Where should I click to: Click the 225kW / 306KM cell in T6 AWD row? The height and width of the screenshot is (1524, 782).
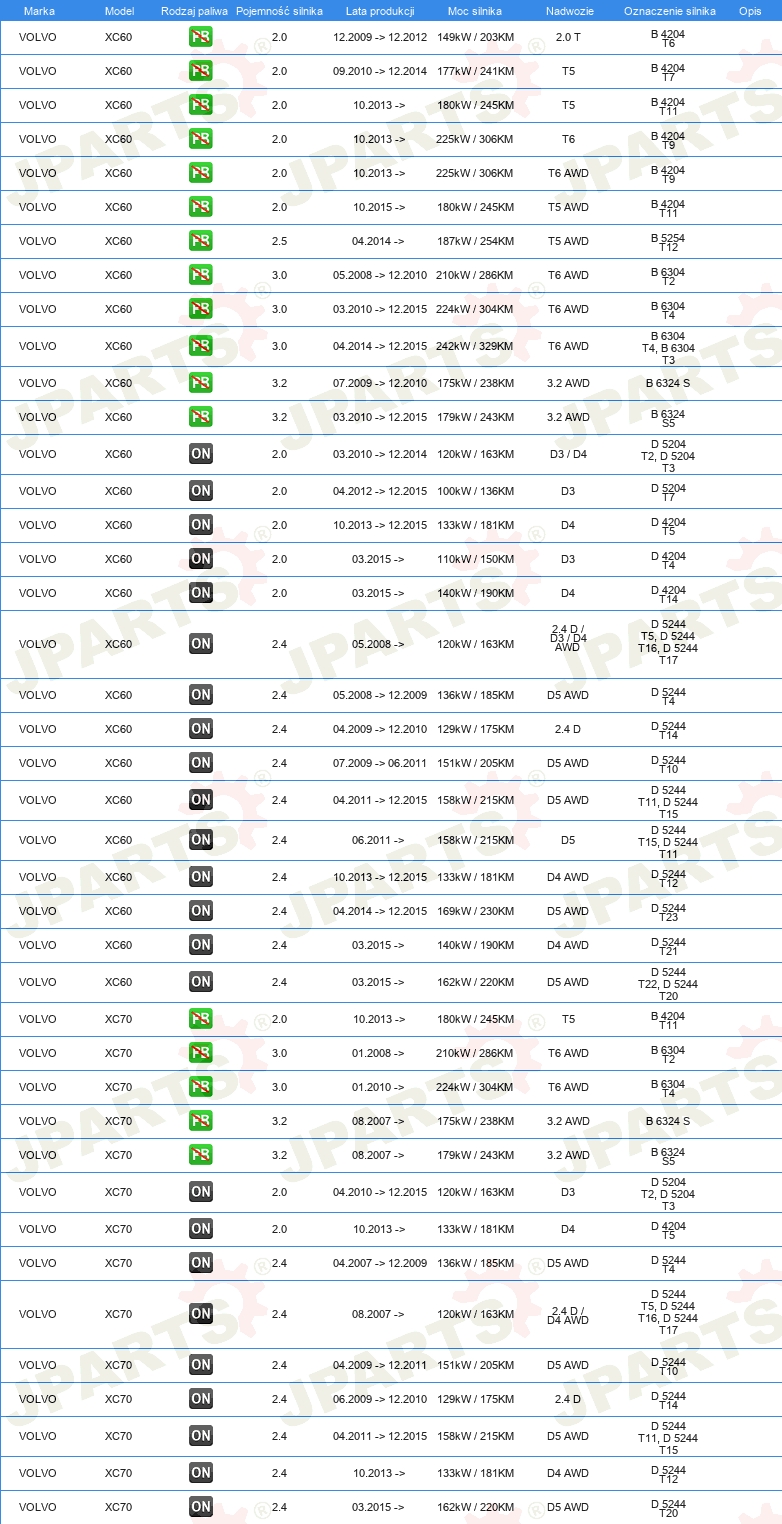point(475,173)
